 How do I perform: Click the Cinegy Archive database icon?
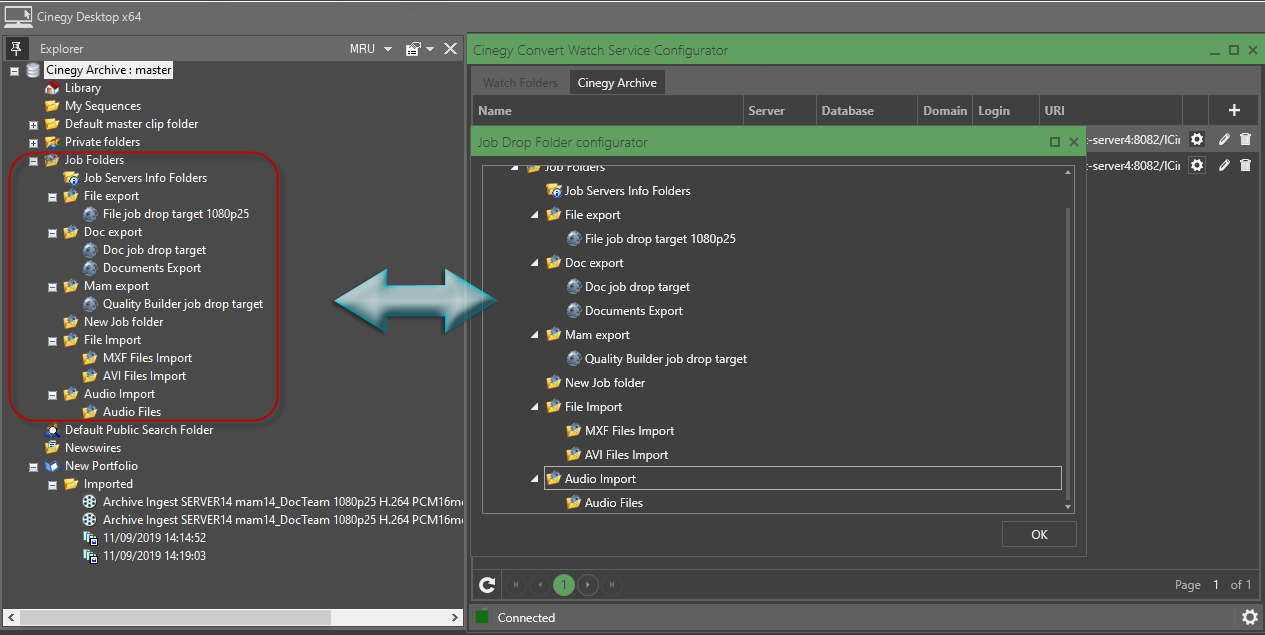click(x=34, y=70)
